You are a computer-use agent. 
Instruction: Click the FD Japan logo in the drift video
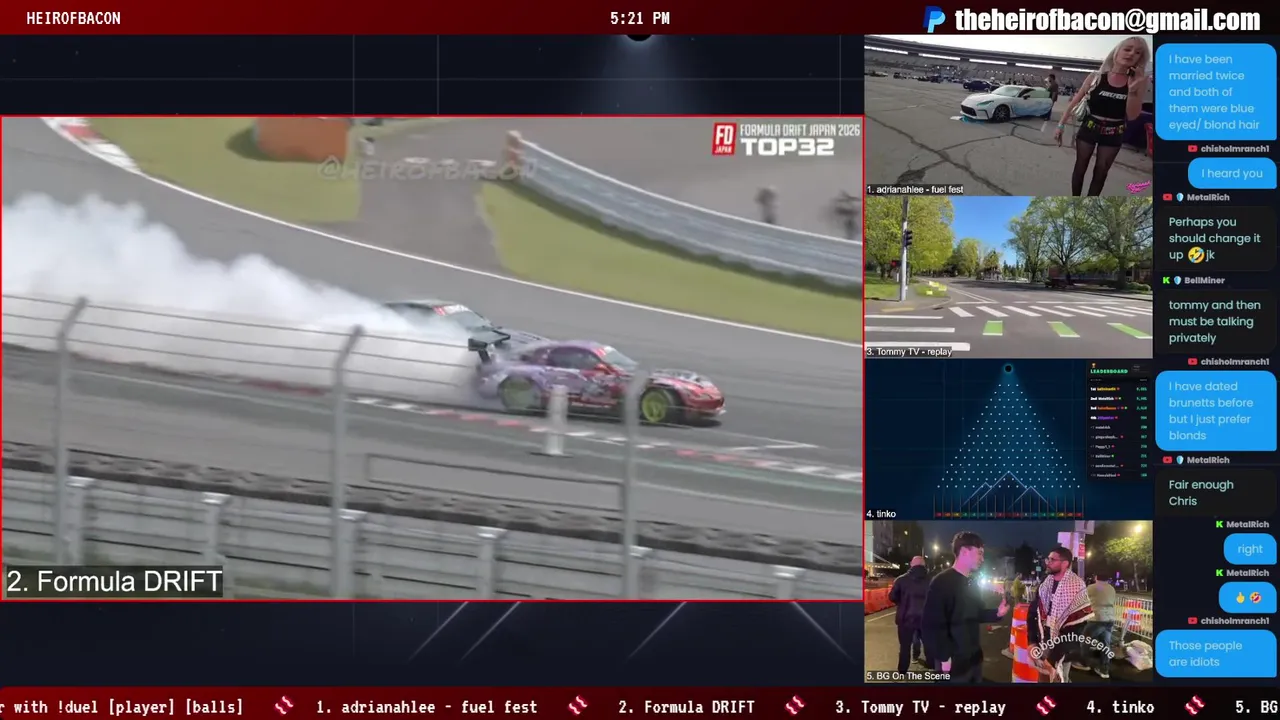(x=724, y=139)
